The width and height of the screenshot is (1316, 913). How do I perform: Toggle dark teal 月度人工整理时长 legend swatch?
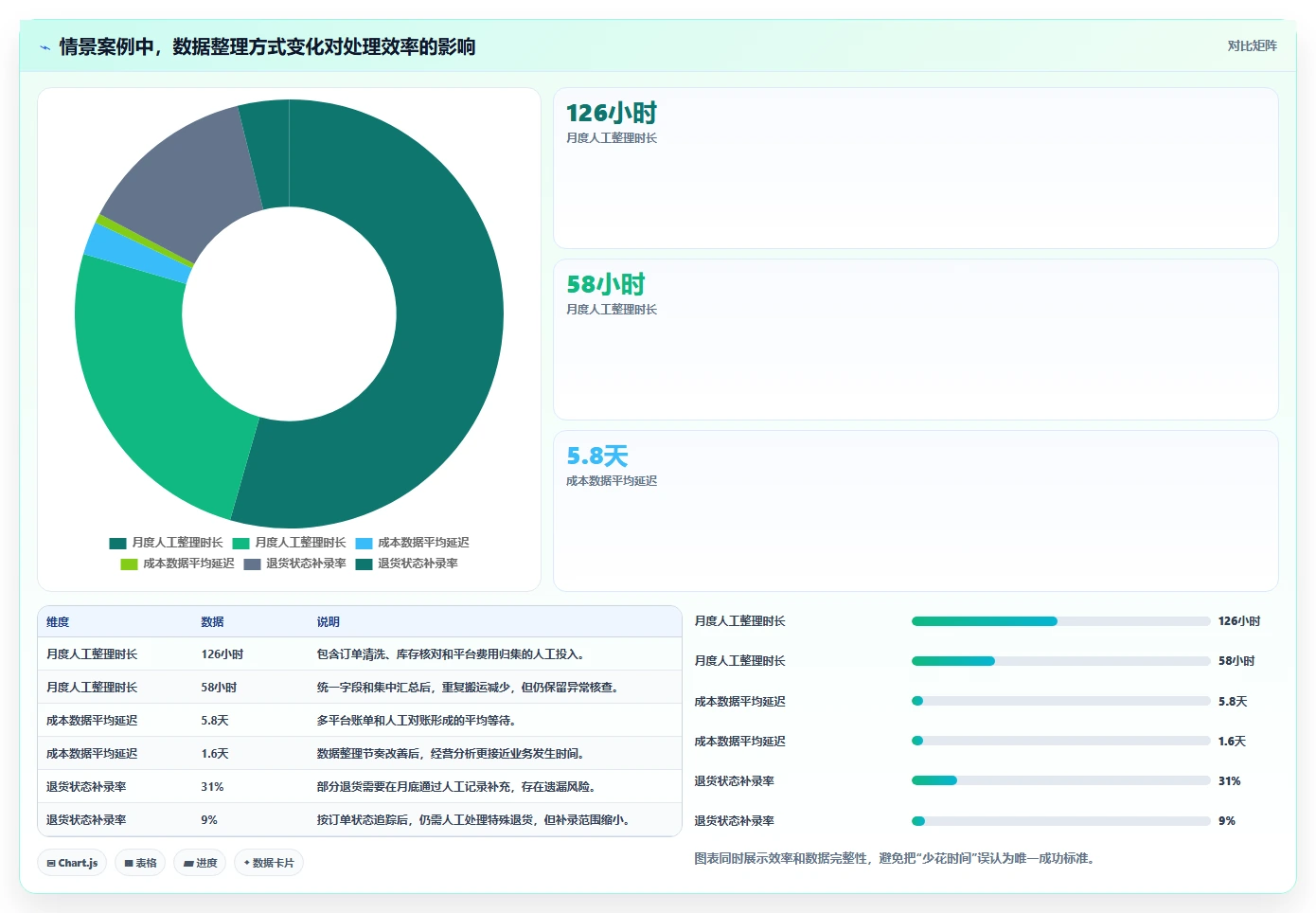(117, 544)
